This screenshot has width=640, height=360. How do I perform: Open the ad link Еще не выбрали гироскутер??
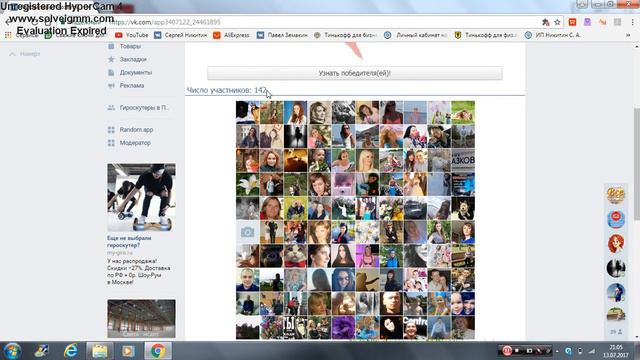tap(129, 242)
